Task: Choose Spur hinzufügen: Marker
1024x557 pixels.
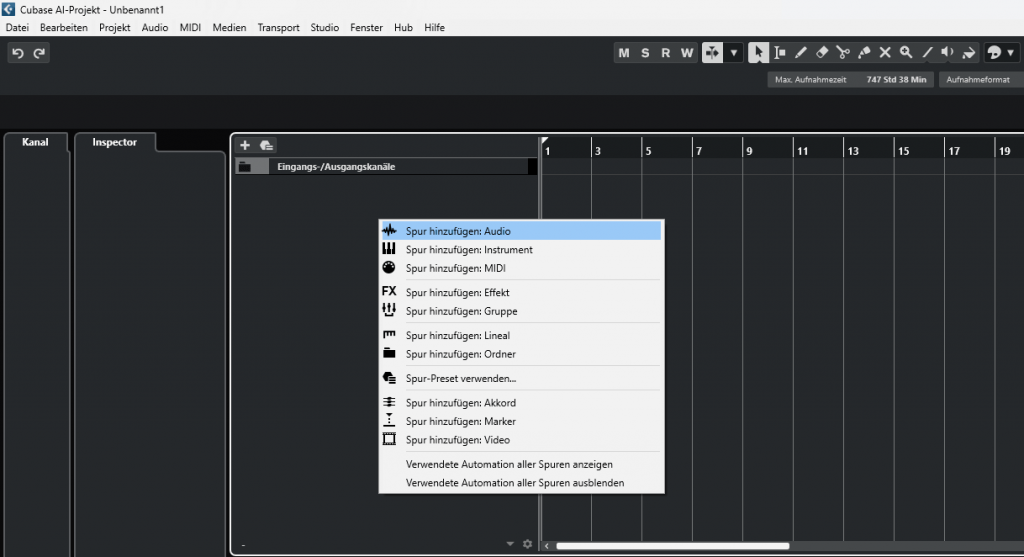Action: coord(521,422)
